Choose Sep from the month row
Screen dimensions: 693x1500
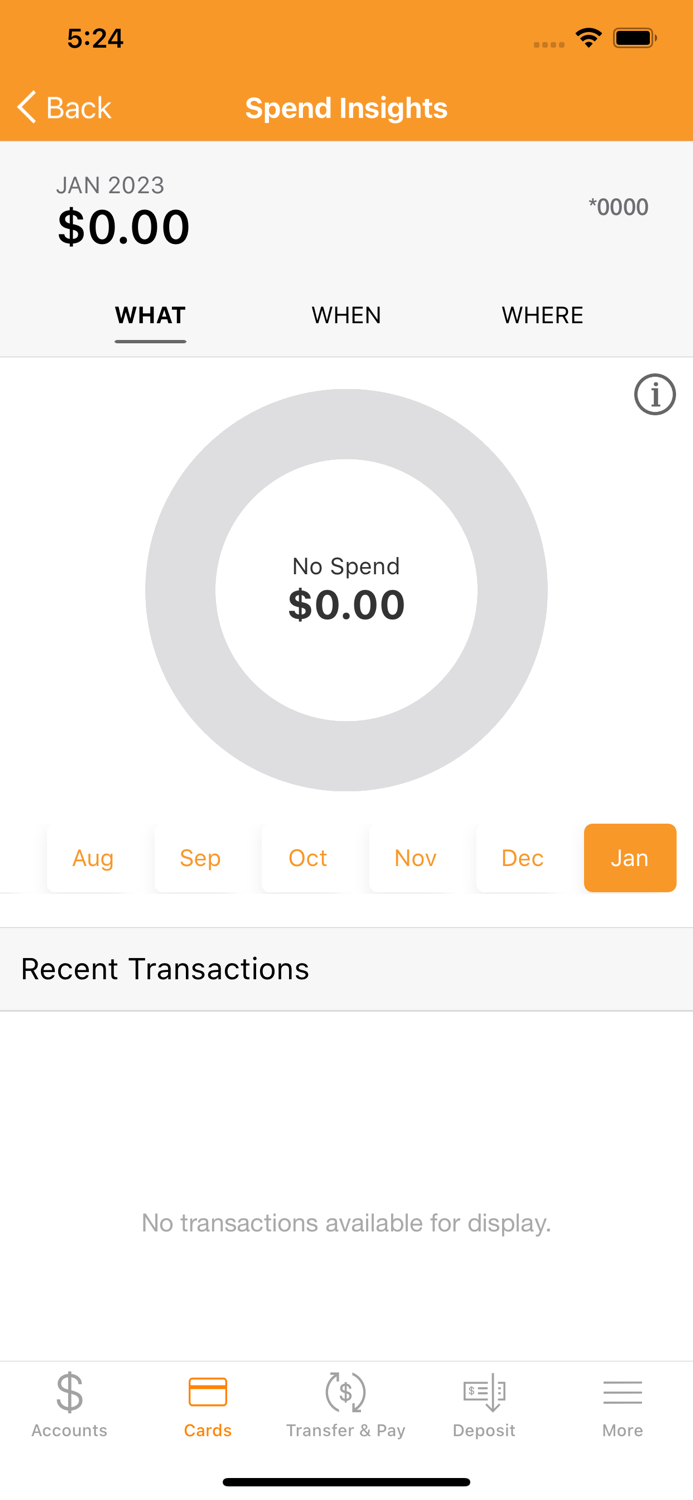[x=200, y=858]
